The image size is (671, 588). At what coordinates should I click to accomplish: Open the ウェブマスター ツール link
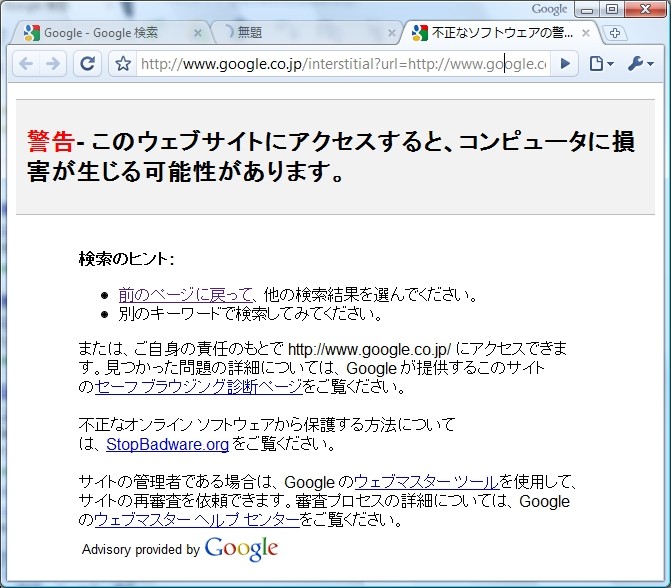click(x=427, y=482)
